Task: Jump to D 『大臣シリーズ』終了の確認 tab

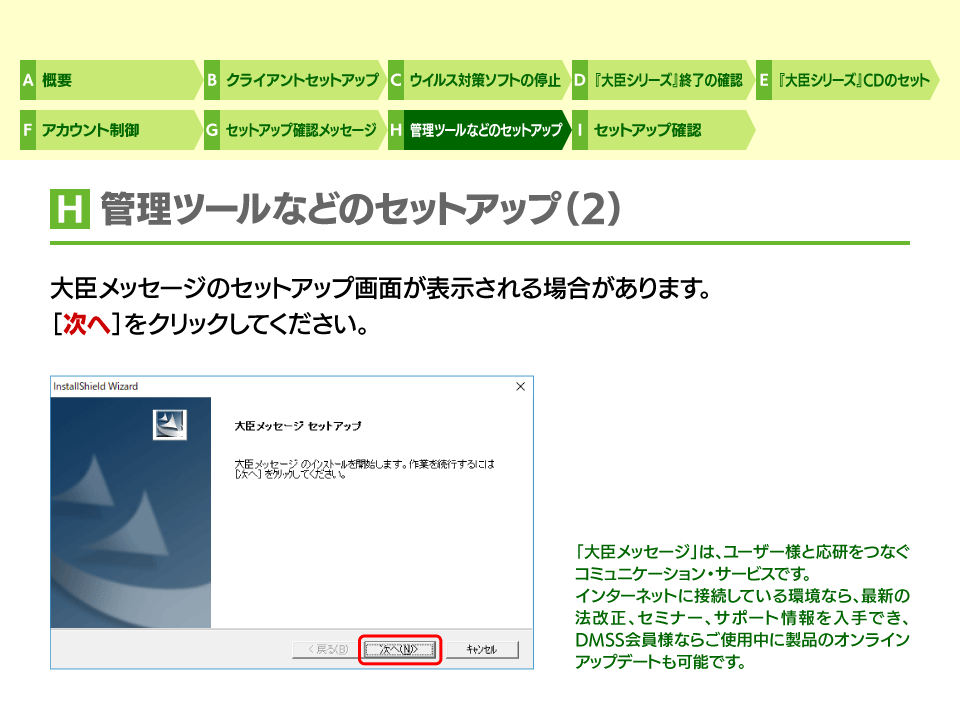Action: pyautogui.click(x=660, y=80)
